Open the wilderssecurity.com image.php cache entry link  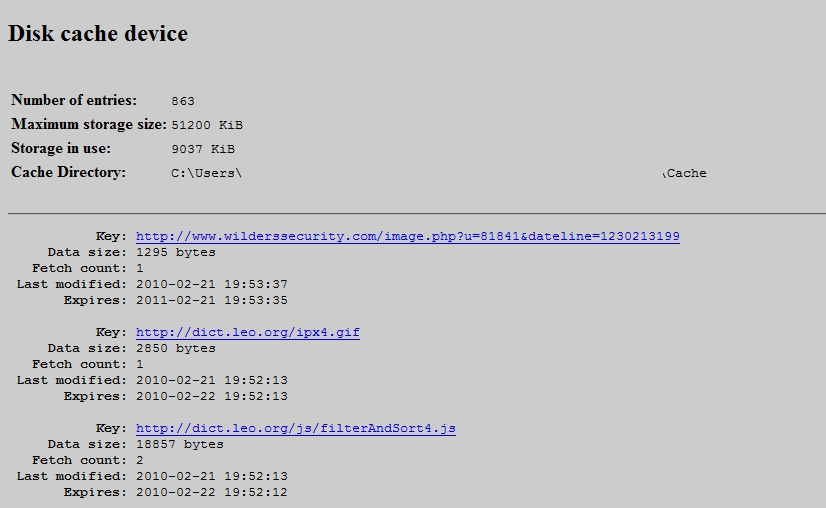click(x=407, y=236)
